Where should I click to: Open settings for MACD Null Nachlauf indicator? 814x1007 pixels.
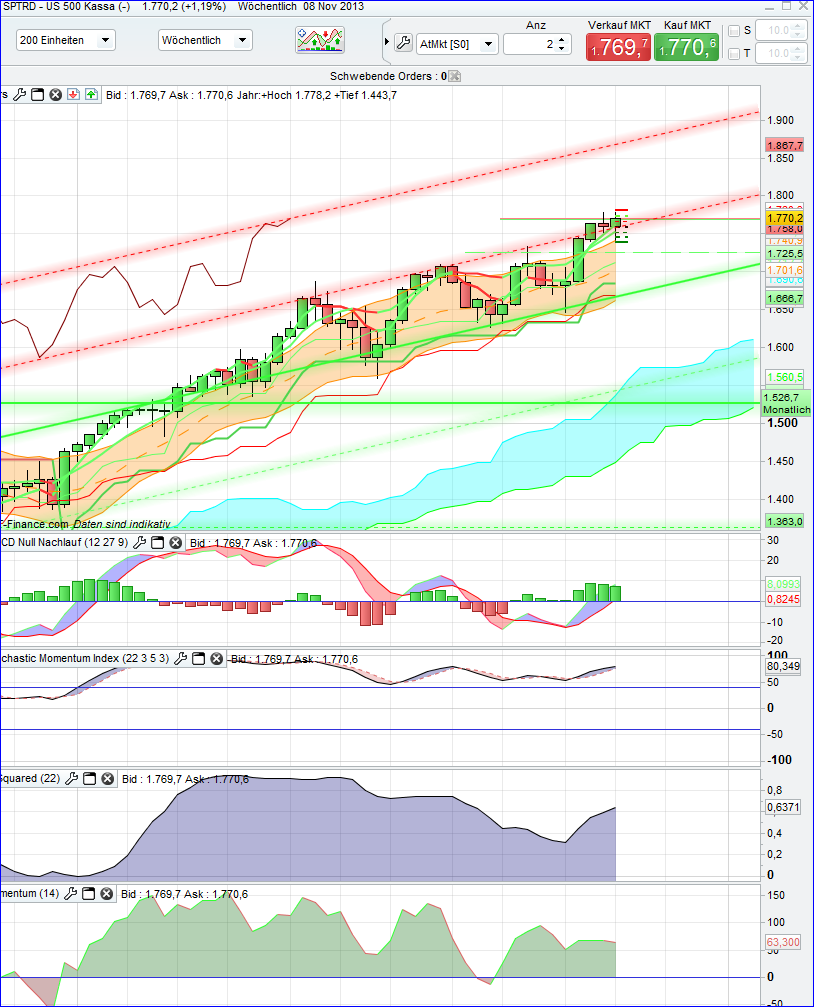[x=139, y=542]
